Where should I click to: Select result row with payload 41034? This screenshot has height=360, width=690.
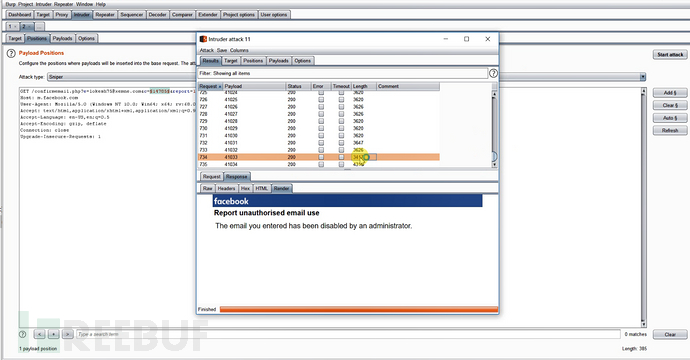click(x=319, y=164)
